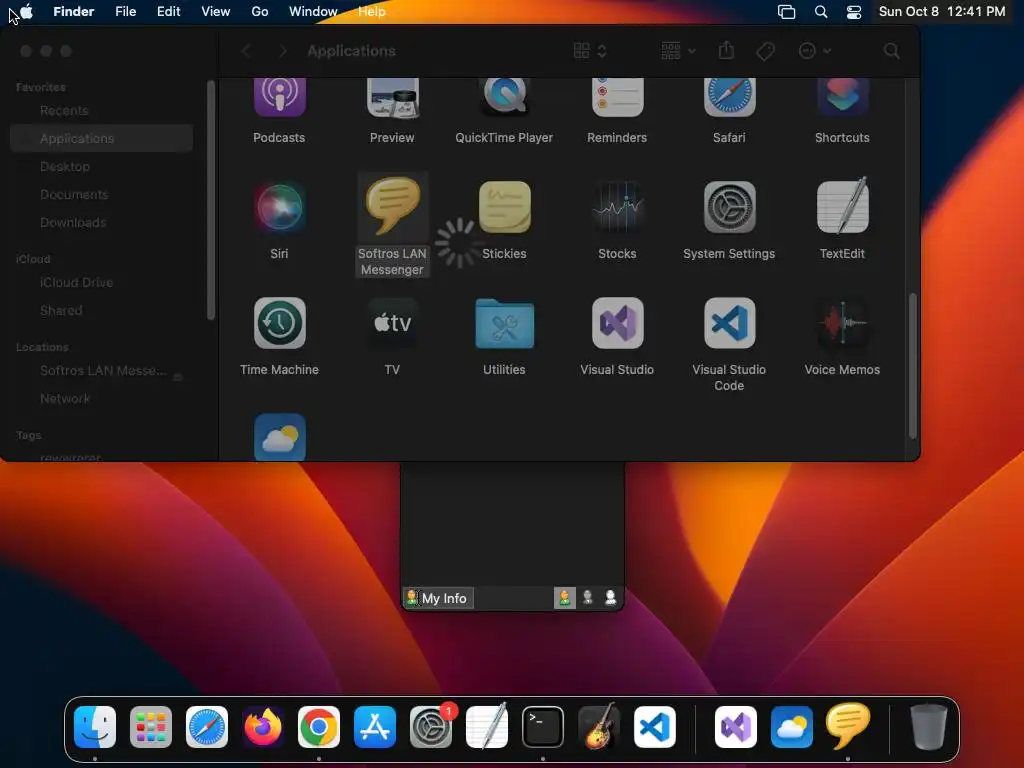The image size is (1024, 768).
Task: Click the Share toolbar icon in Finder
Action: click(x=726, y=50)
